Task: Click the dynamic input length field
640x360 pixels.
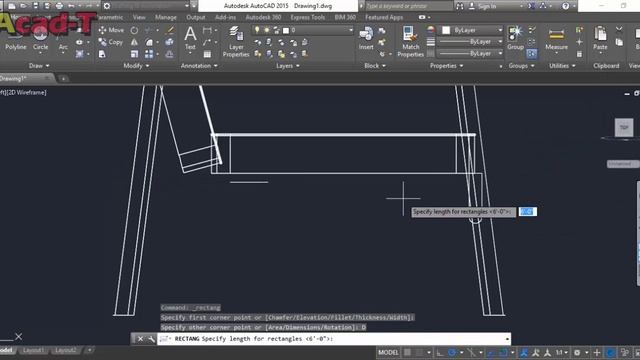Action: click(527, 211)
